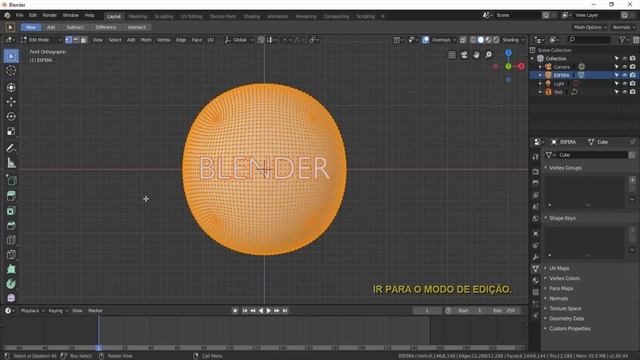Enable wireframe viewport shading
Screen dimensions: 640x360
click(x=473, y=40)
